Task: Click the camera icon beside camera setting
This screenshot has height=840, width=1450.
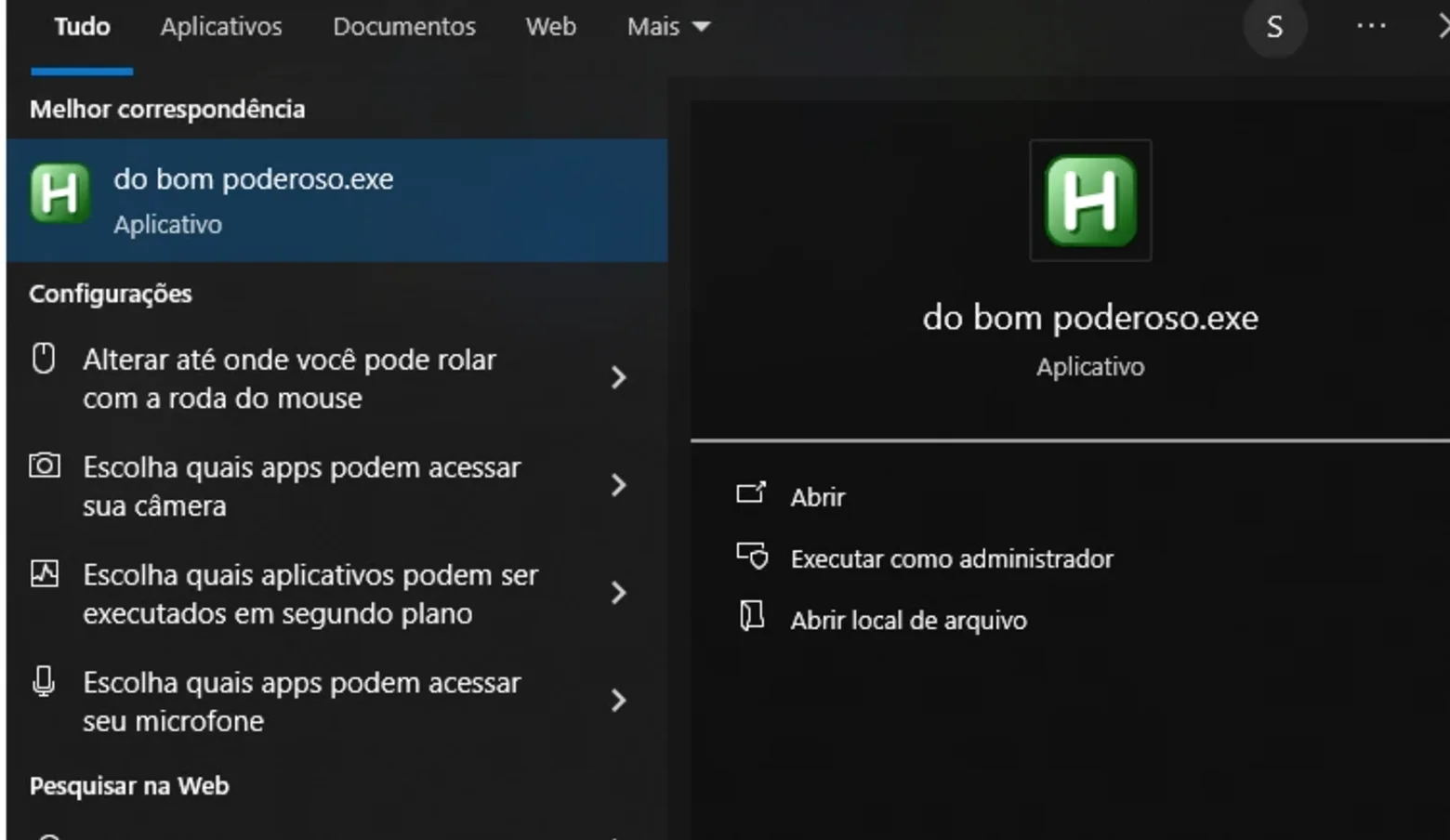Action: pyautogui.click(x=44, y=465)
